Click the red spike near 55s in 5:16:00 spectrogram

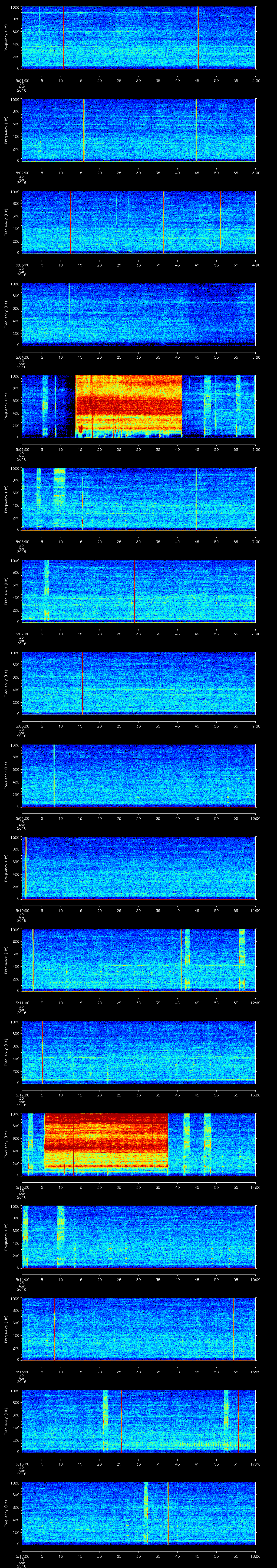pos(239,1421)
